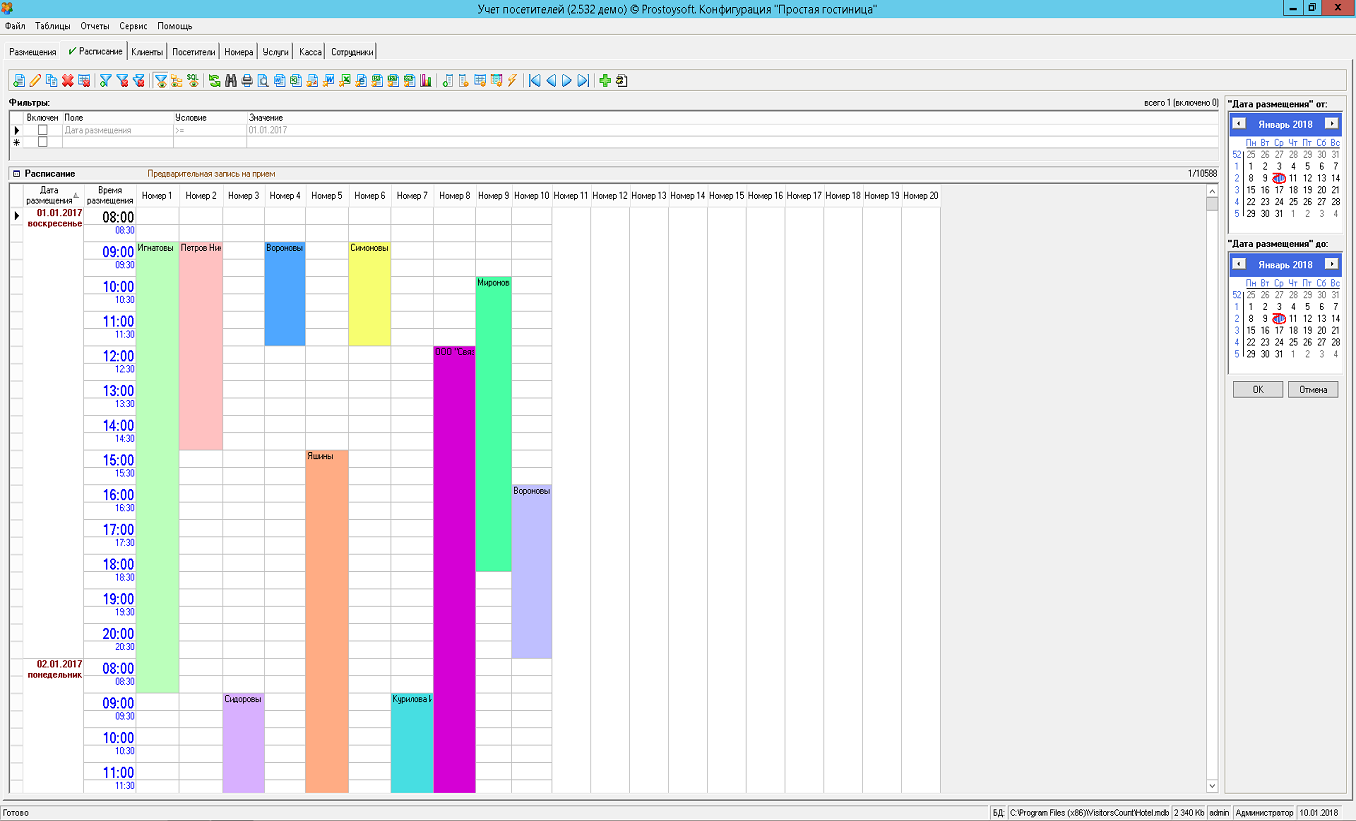This screenshot has width=1356, height=821.
Task: Open search with binoculars icon
Action: pyautogui.click(x=231, y=80)
